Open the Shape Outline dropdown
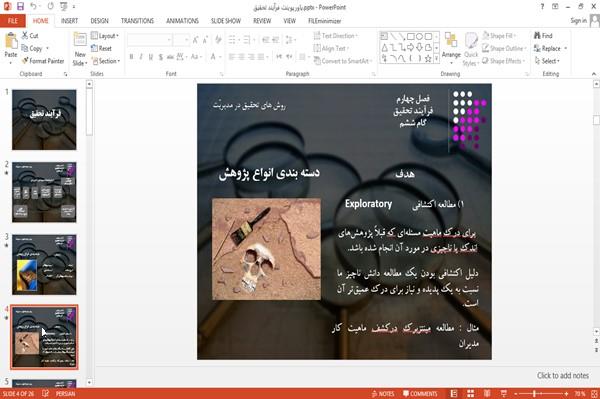The width and height of the screenshot is (600, 399). point(504,48)
